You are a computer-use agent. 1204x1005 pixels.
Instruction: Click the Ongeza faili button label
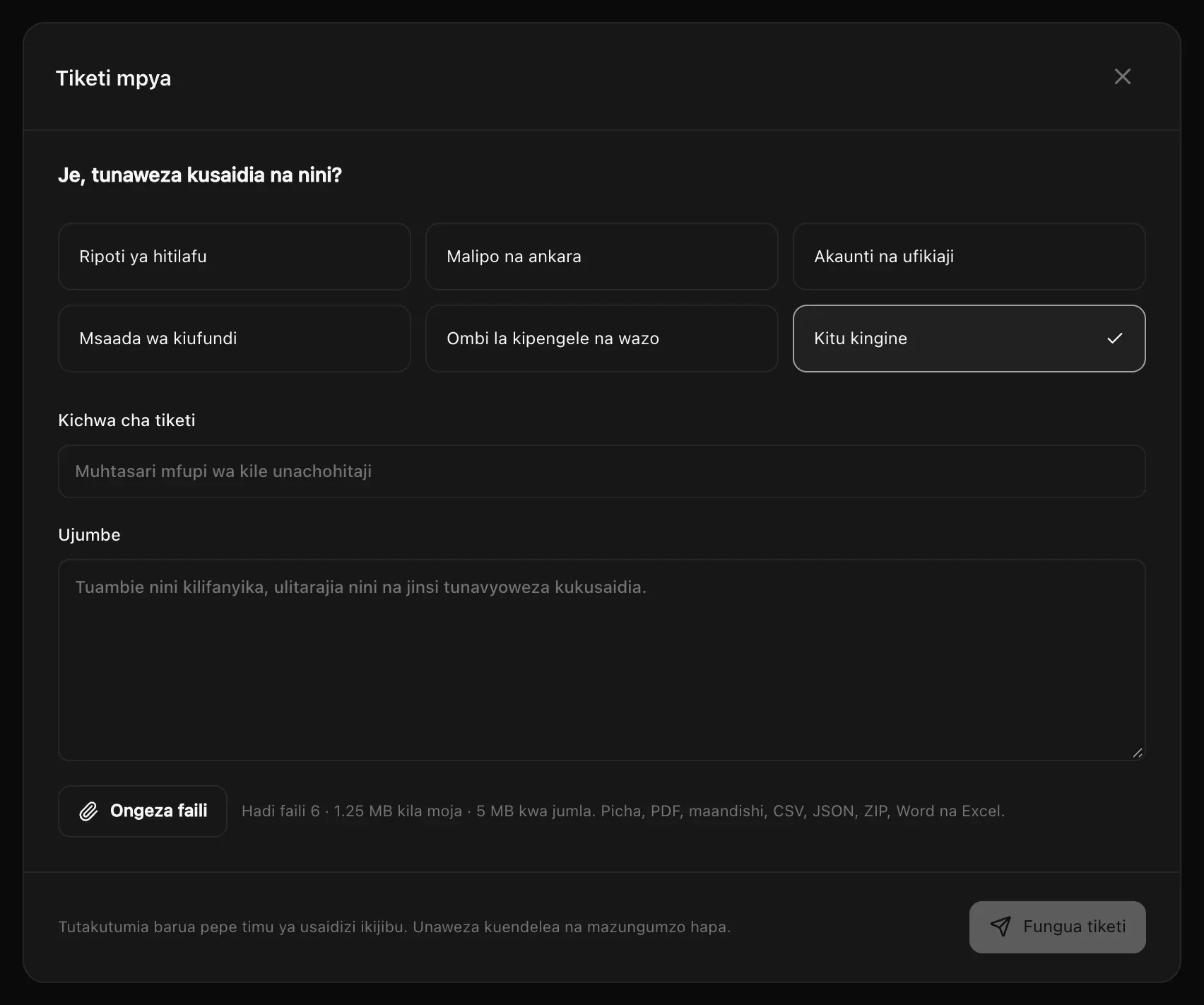point(158,811)
